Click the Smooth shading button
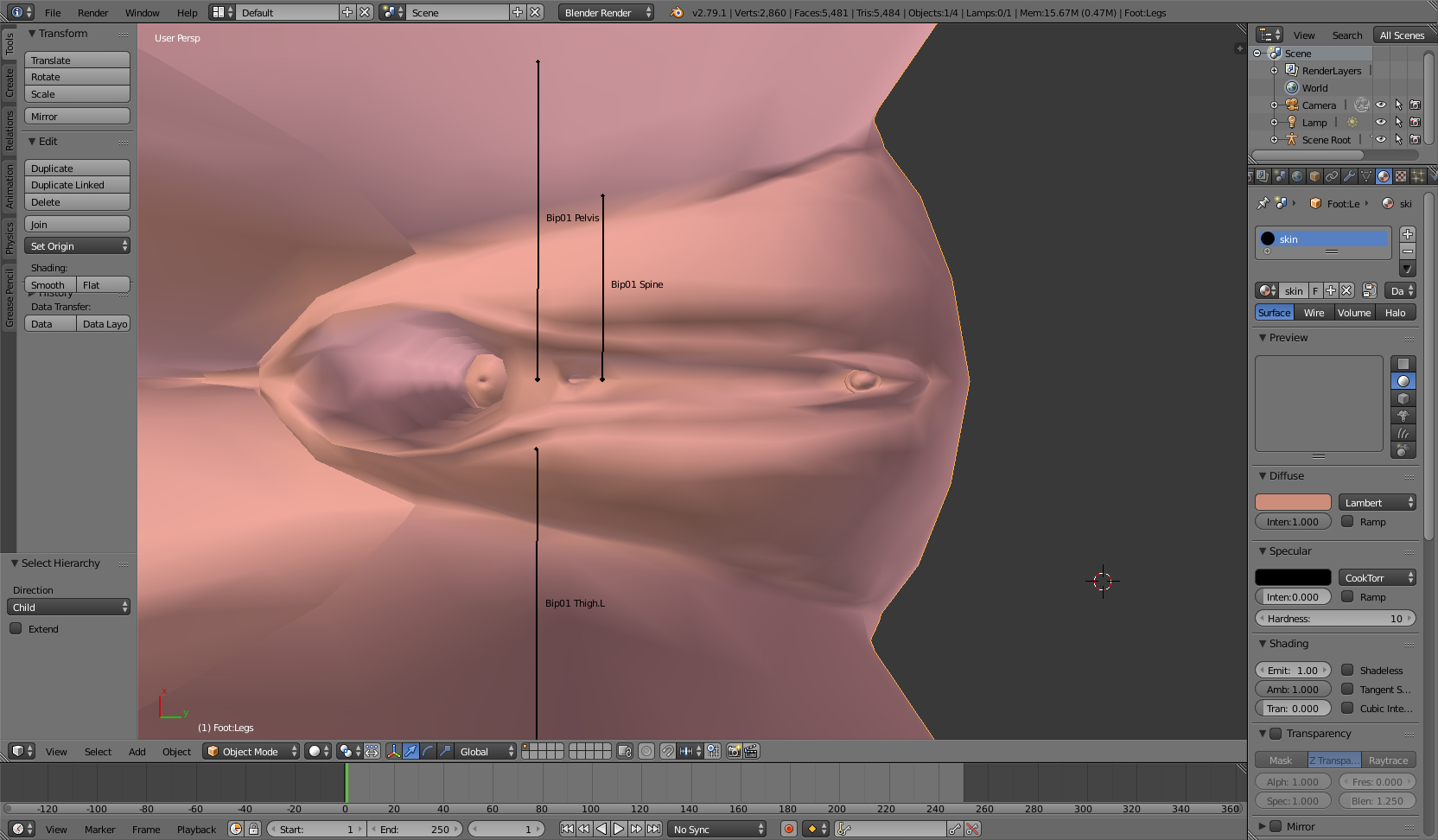 click(50, 284)
